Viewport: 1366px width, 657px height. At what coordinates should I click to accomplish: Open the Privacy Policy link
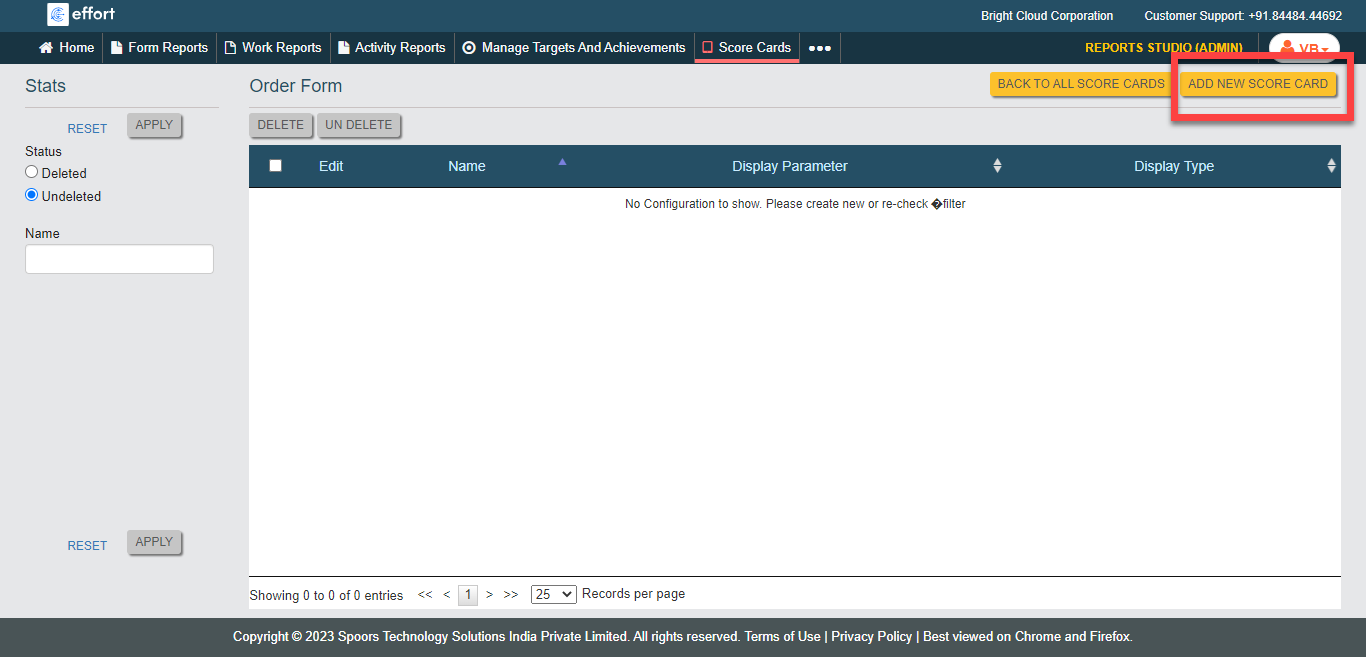coord(871,636)
